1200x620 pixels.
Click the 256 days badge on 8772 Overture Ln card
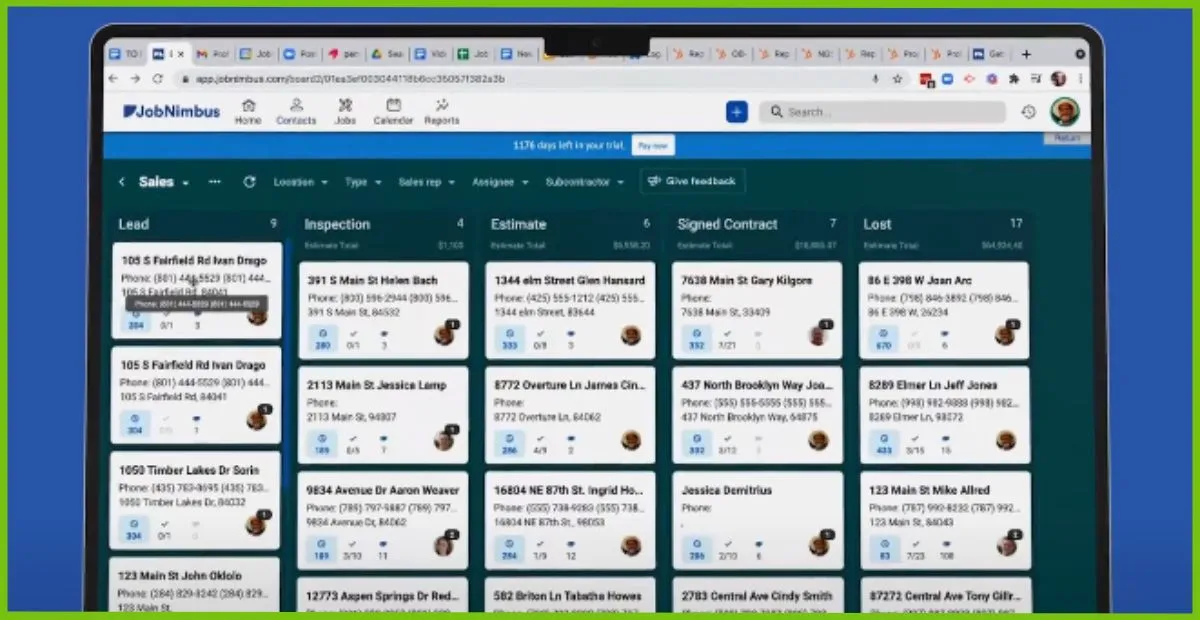[510, 444]
